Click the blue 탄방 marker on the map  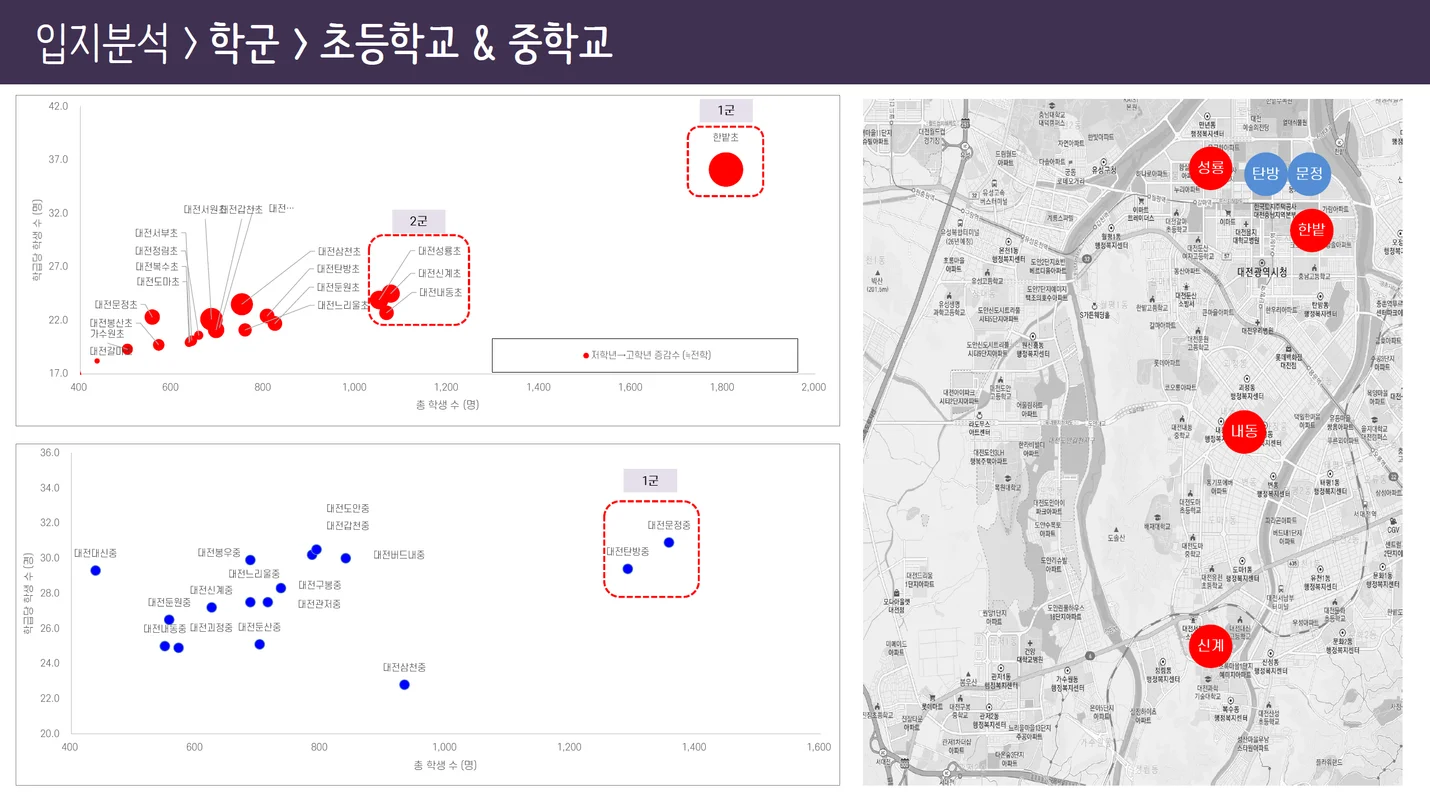tap(1265, 173)
